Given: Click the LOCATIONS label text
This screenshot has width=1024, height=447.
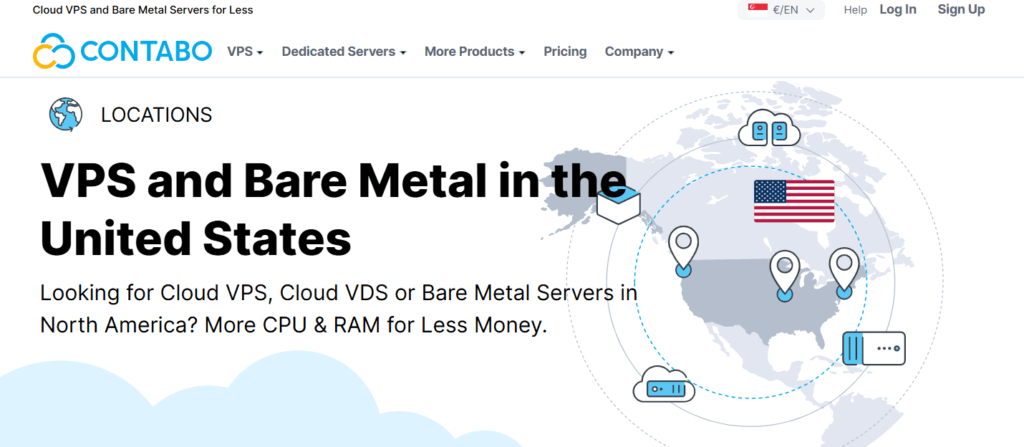Looking at the screenshot, I should [x=157, y=115].
